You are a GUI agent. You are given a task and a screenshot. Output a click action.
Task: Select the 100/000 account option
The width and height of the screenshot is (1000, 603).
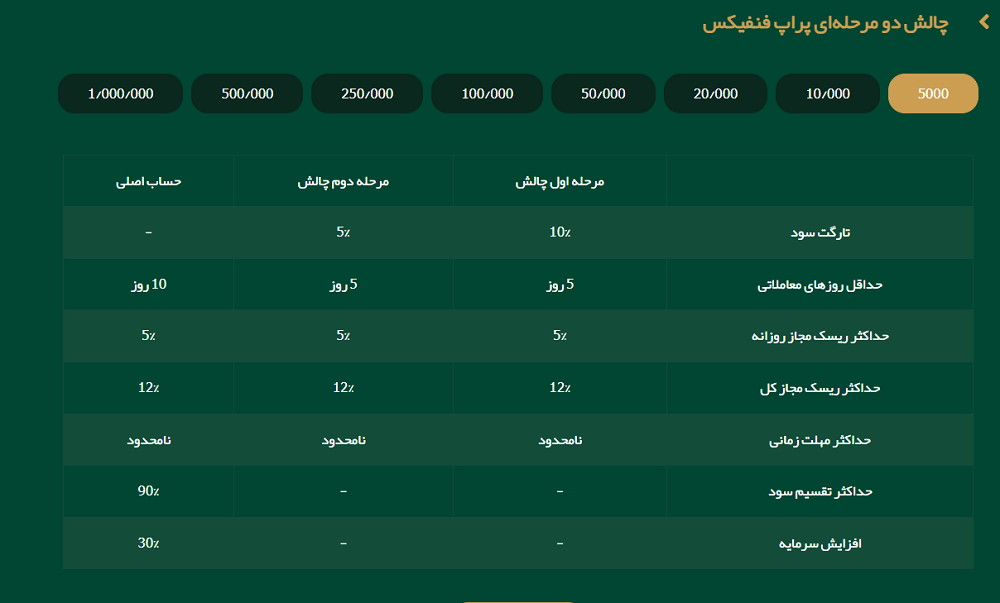pos(487,92)
